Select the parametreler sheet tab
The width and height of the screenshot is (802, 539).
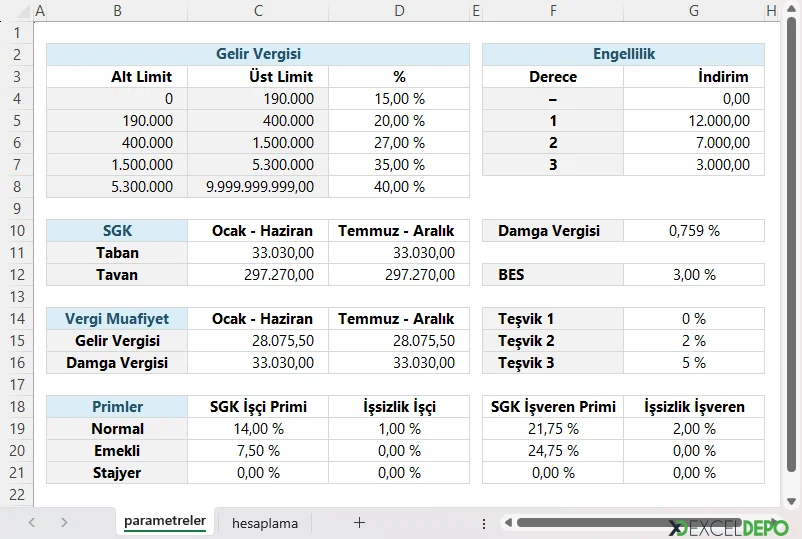click(x=165, y=522)
